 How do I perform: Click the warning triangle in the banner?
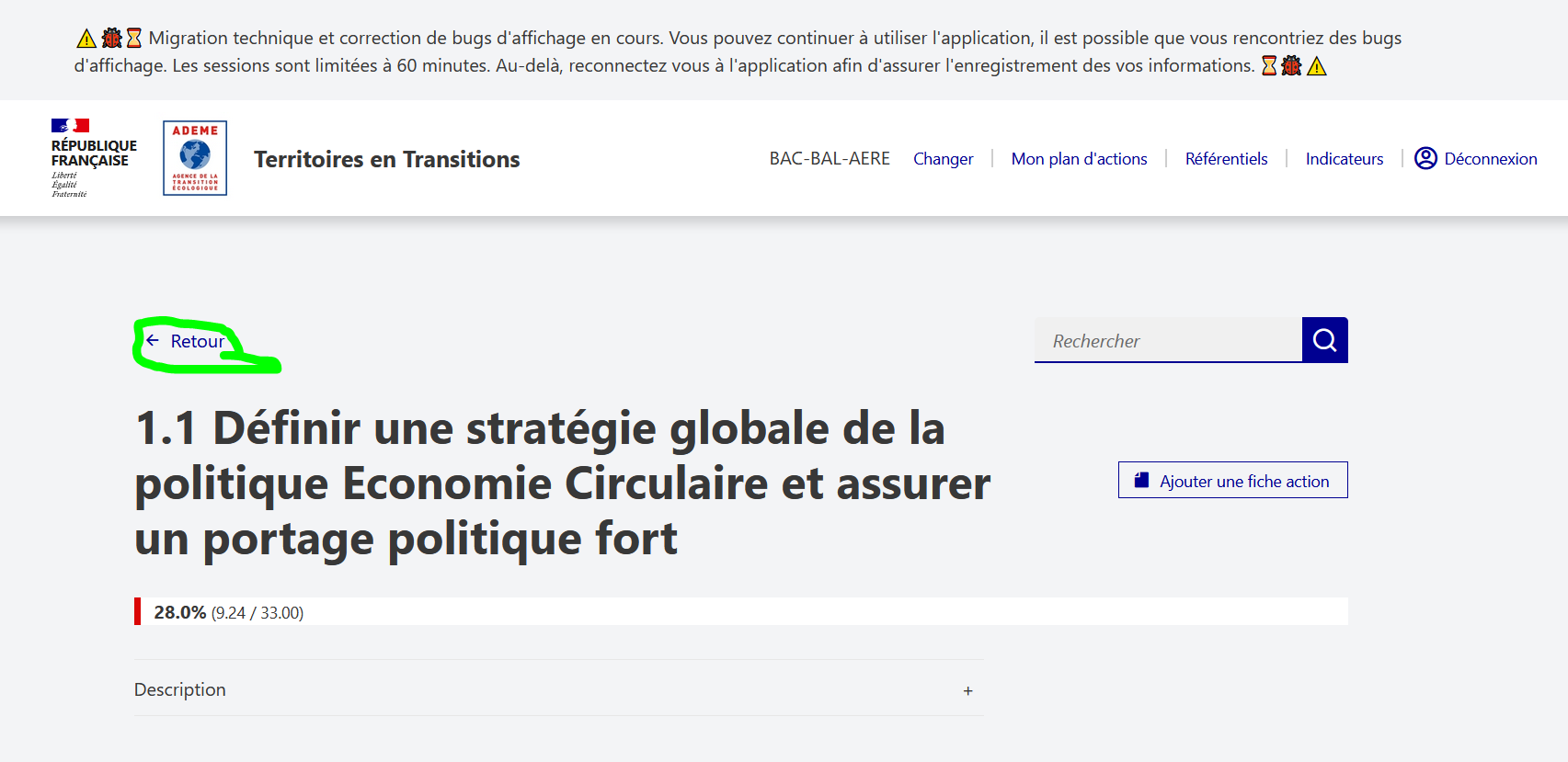pos(86,38)
